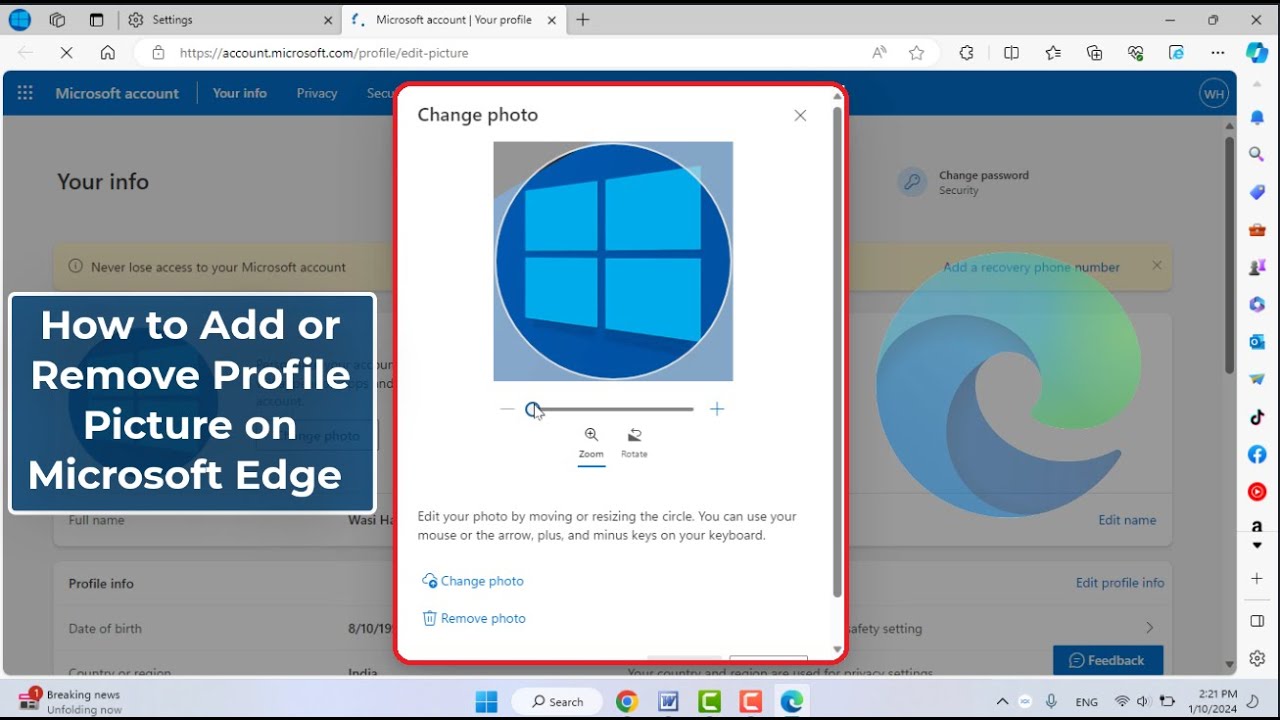Click the Microsoft account home link
The image size is (1280, 720).
pos(117,93)
